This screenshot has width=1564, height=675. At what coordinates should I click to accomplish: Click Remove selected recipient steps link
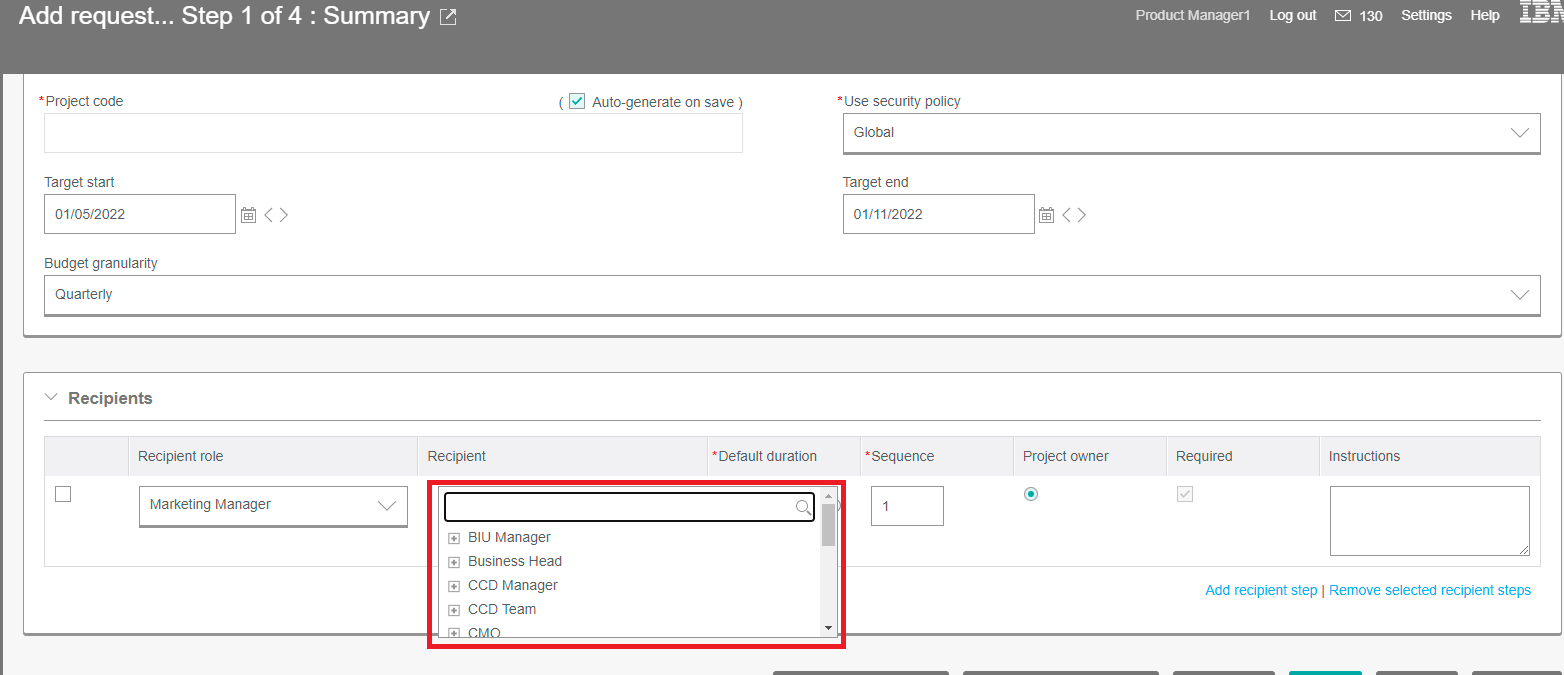click(1429, 590)
